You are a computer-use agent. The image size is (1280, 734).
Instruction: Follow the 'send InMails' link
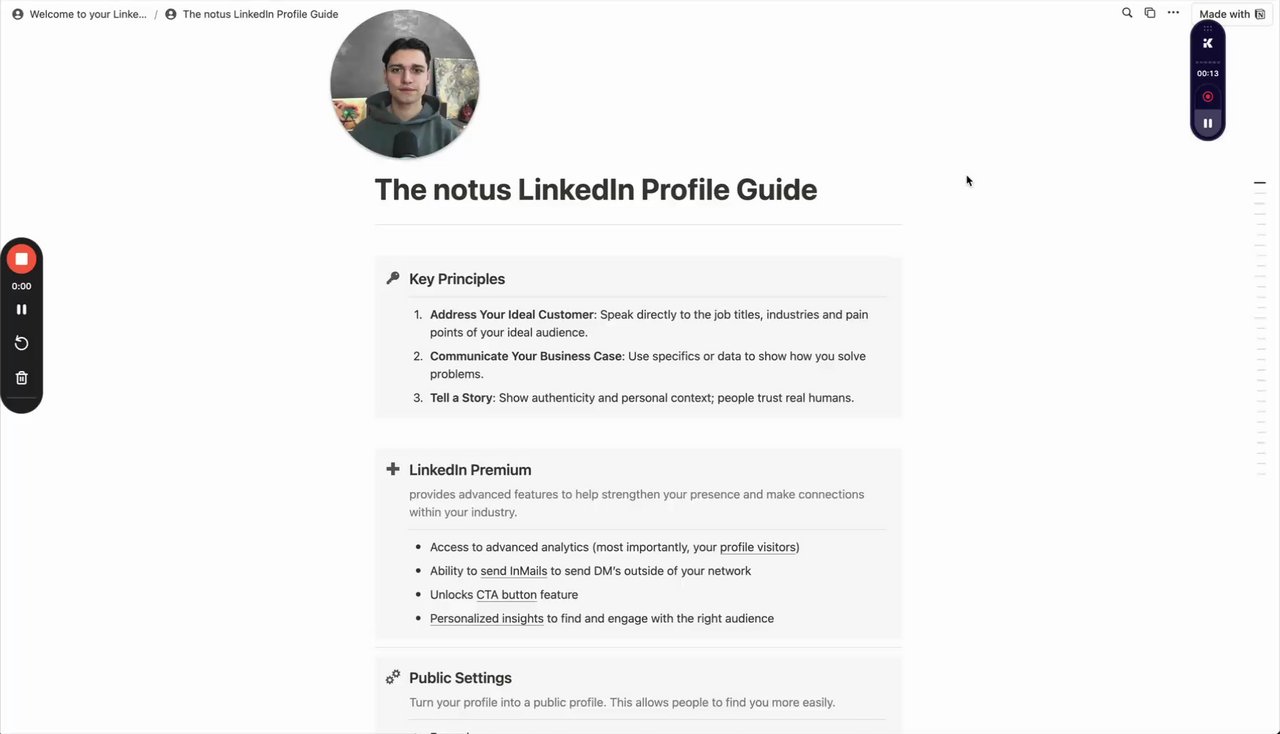tap(513, 571)
